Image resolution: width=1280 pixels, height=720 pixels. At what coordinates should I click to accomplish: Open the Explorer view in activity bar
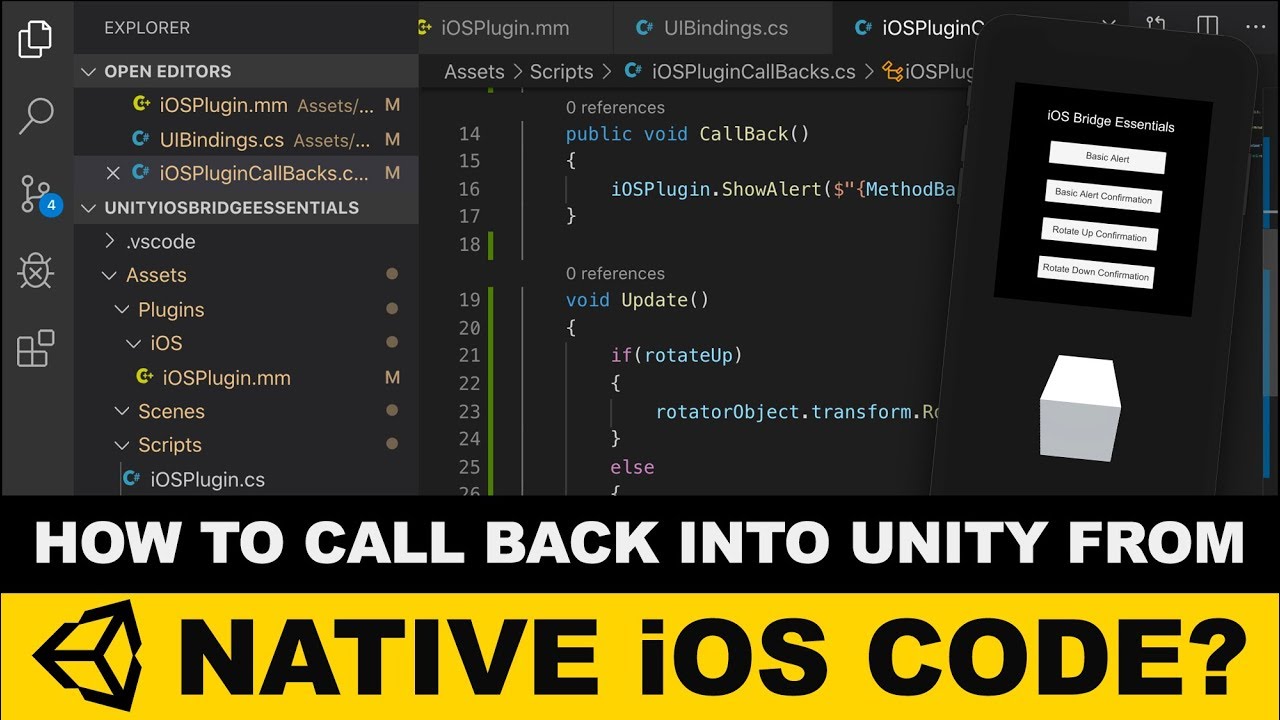click(x=36, y=38)
